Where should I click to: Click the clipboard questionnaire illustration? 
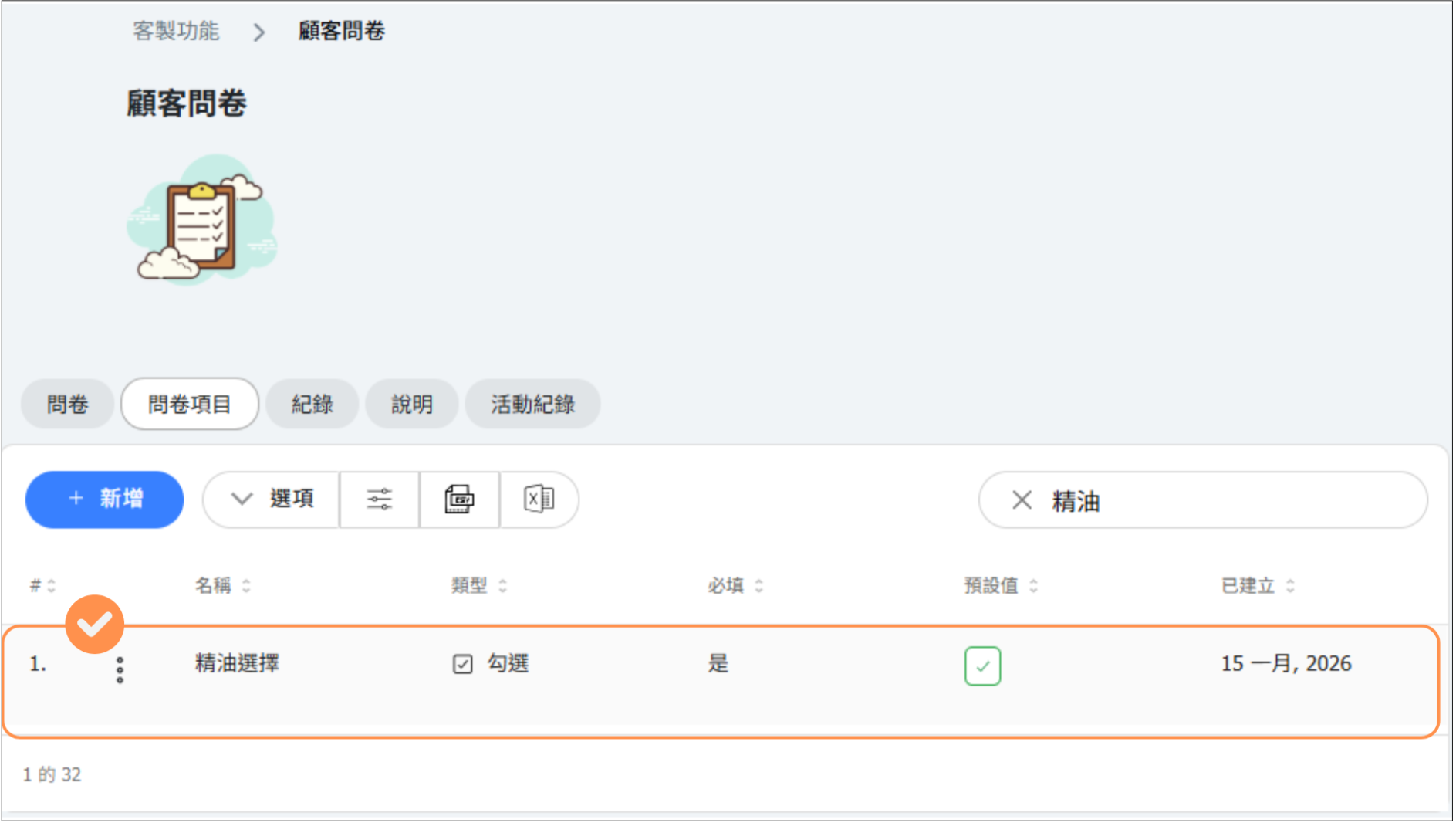pyautogui.click(x=202, y=221)
